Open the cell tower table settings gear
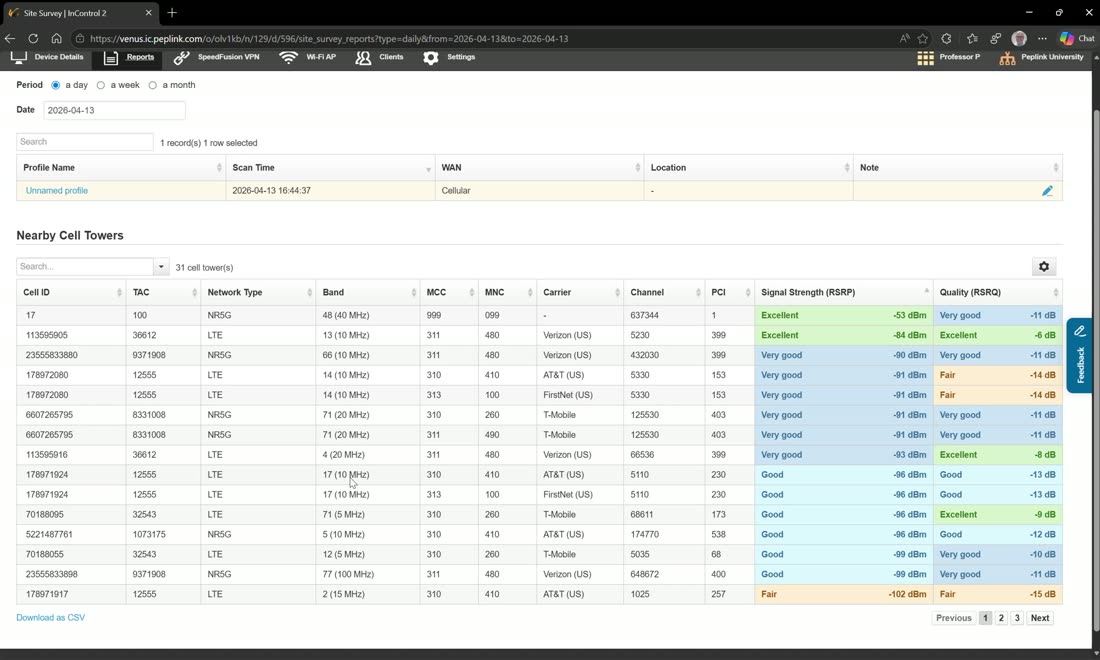Screen dimensions: 1100x660 pos(1044,267)
